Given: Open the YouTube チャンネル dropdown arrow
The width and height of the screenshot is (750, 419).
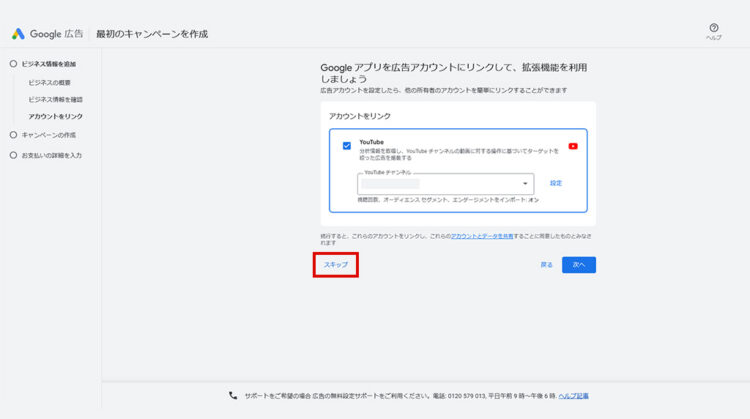Looking at the screenshot, I should pyautogui.click(x=525, y=184).
